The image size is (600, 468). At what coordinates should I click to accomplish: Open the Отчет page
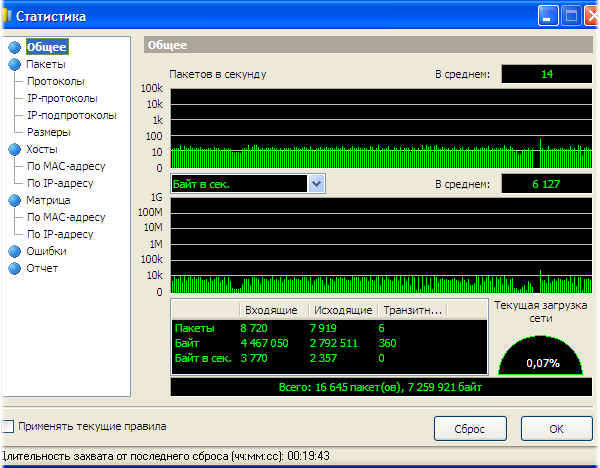pyautogui.click(x=42, y=268)
